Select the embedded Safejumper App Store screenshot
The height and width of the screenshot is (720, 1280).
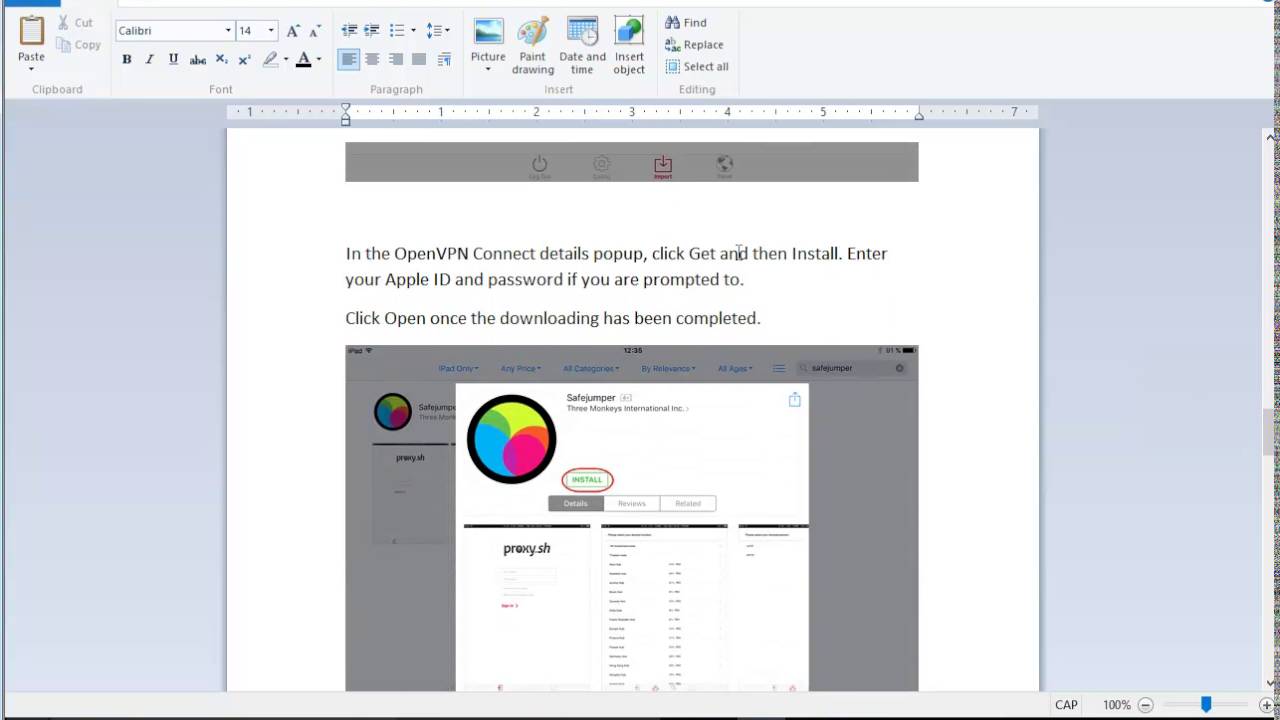632,518
